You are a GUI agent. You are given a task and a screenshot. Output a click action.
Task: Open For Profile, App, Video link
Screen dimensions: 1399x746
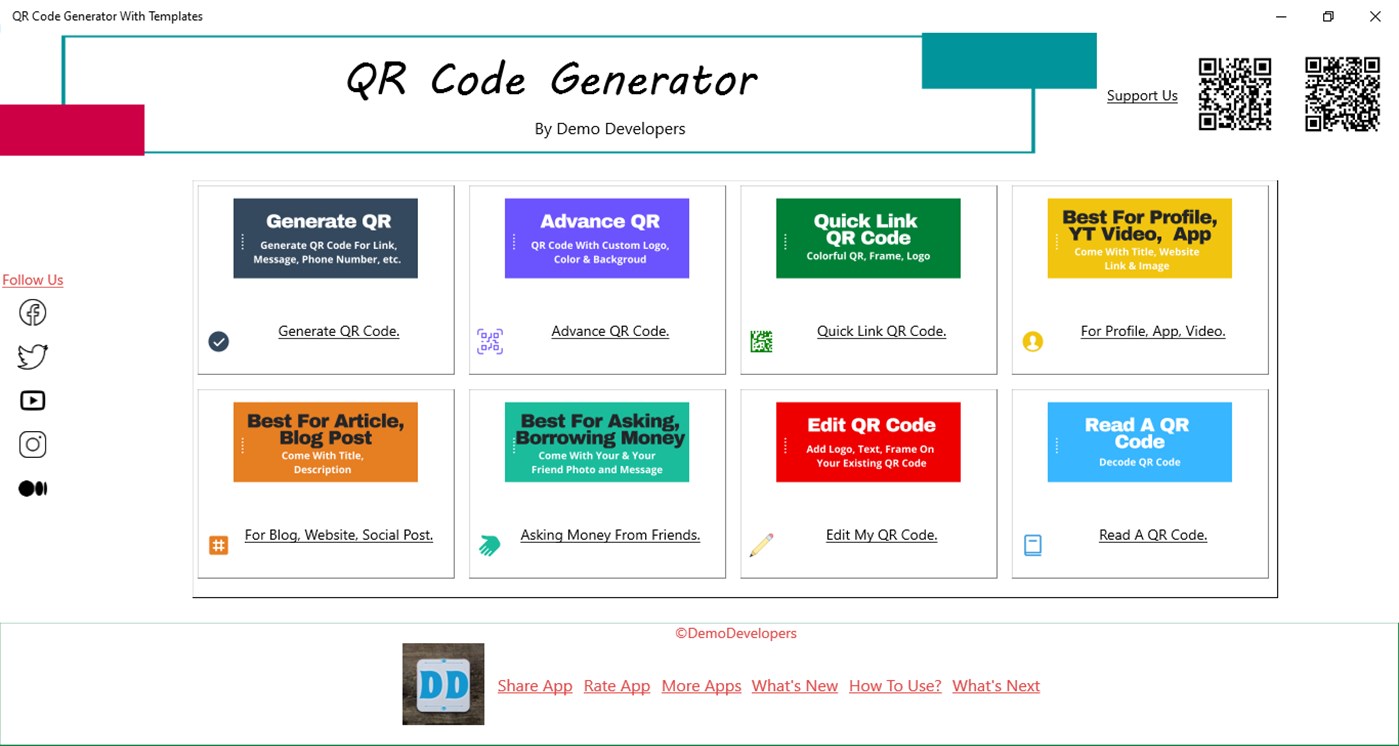(x=1153, y=331)
